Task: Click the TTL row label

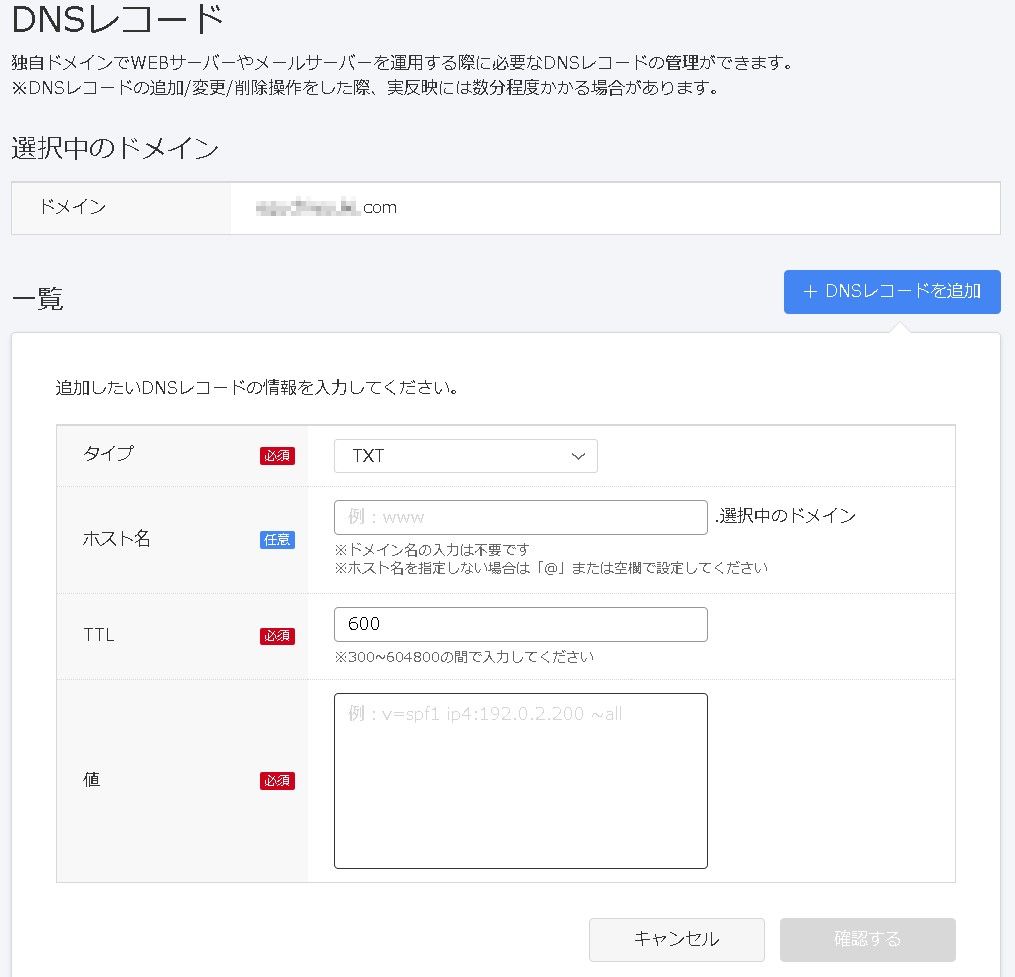Action: (x=98, y=635)
